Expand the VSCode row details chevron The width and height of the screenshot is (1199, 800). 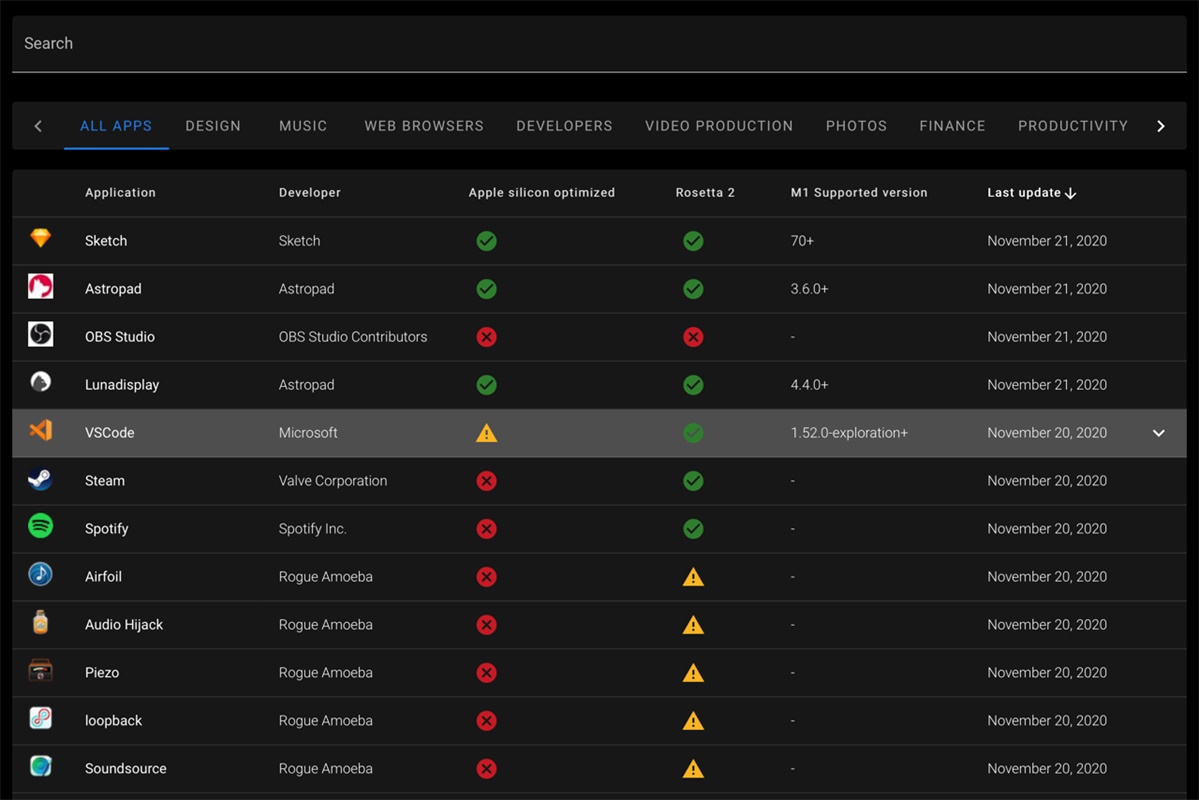point(1158,433)
